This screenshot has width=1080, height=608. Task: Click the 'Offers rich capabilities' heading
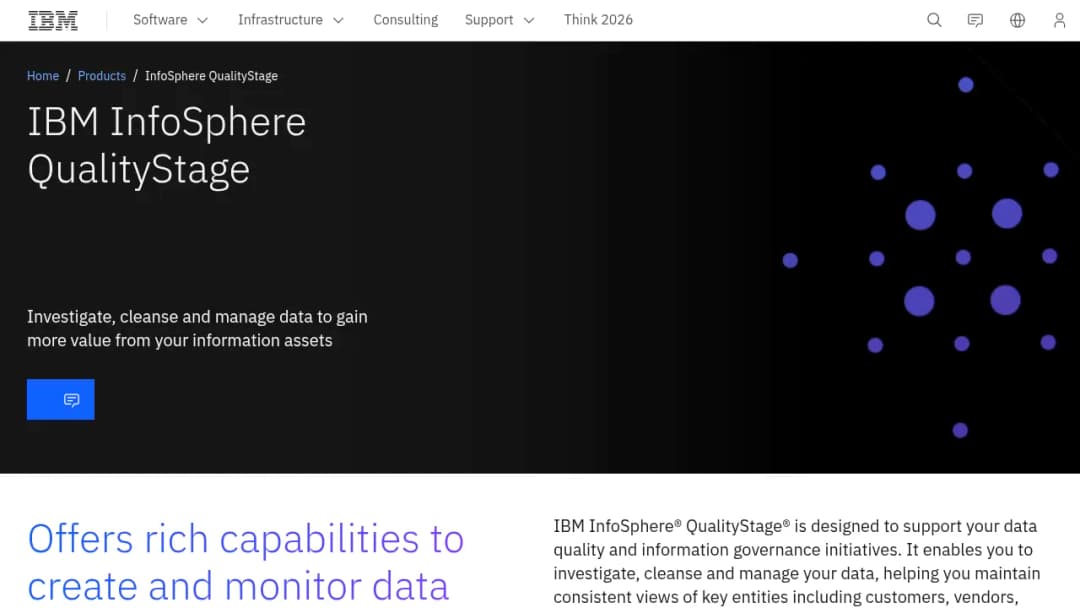246,562
